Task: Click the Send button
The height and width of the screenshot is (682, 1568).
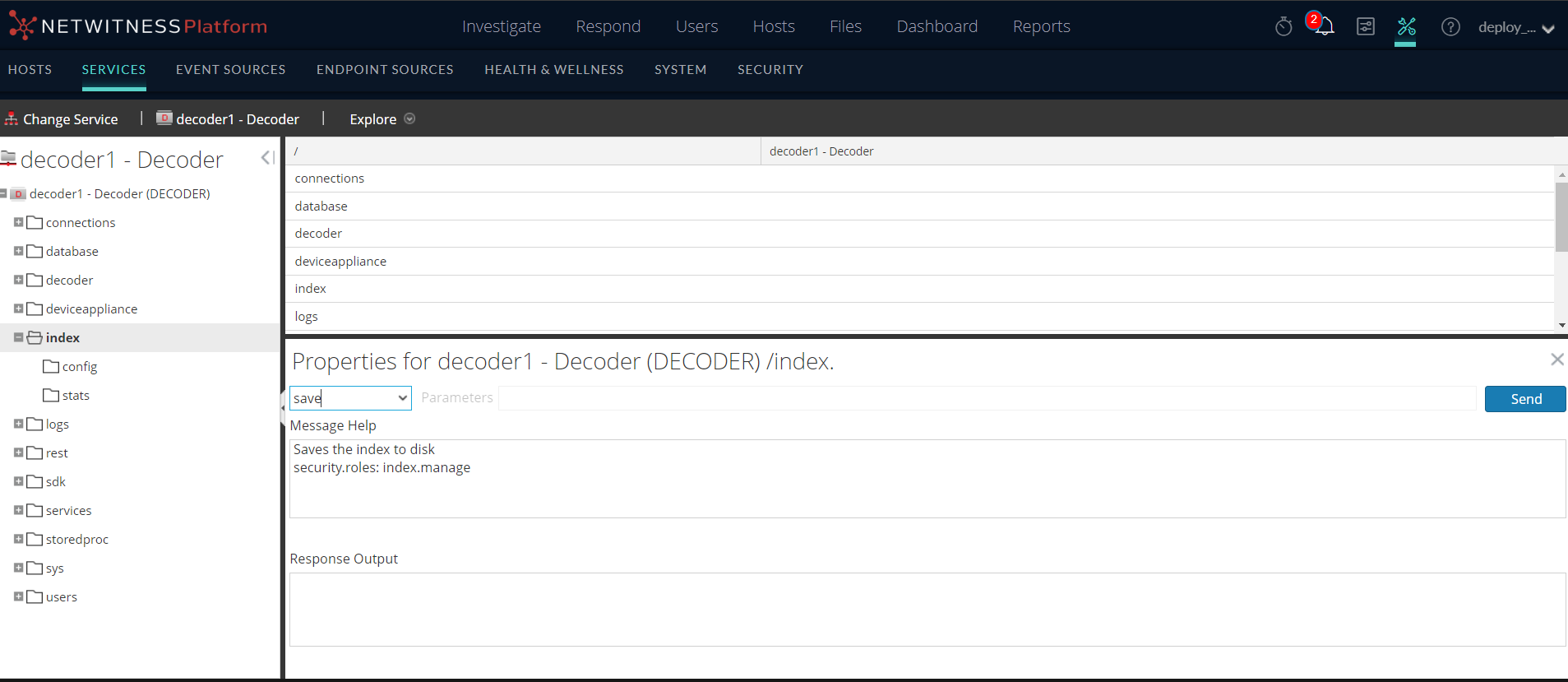Action: (x=1525, y=399)
